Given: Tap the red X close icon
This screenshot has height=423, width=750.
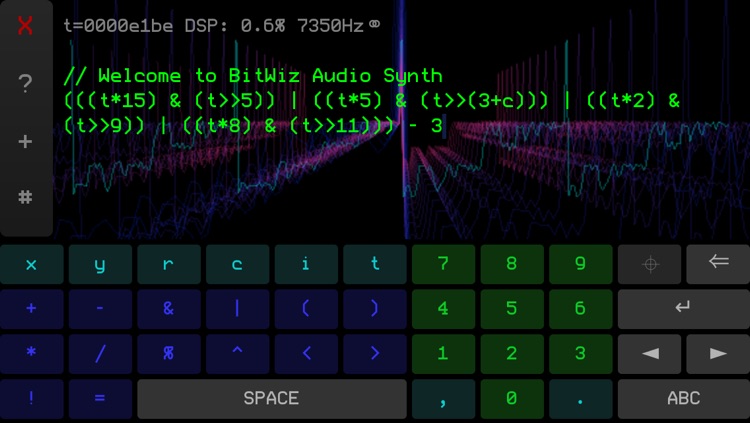Looking at the screenshot, I should tap(25, 25).
